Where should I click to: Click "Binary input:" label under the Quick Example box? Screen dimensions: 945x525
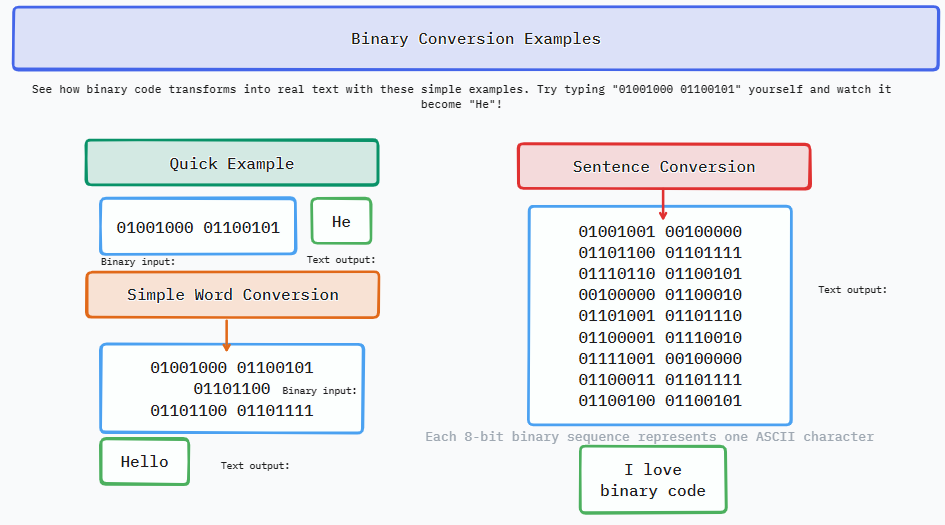click(x=138, y=262)
